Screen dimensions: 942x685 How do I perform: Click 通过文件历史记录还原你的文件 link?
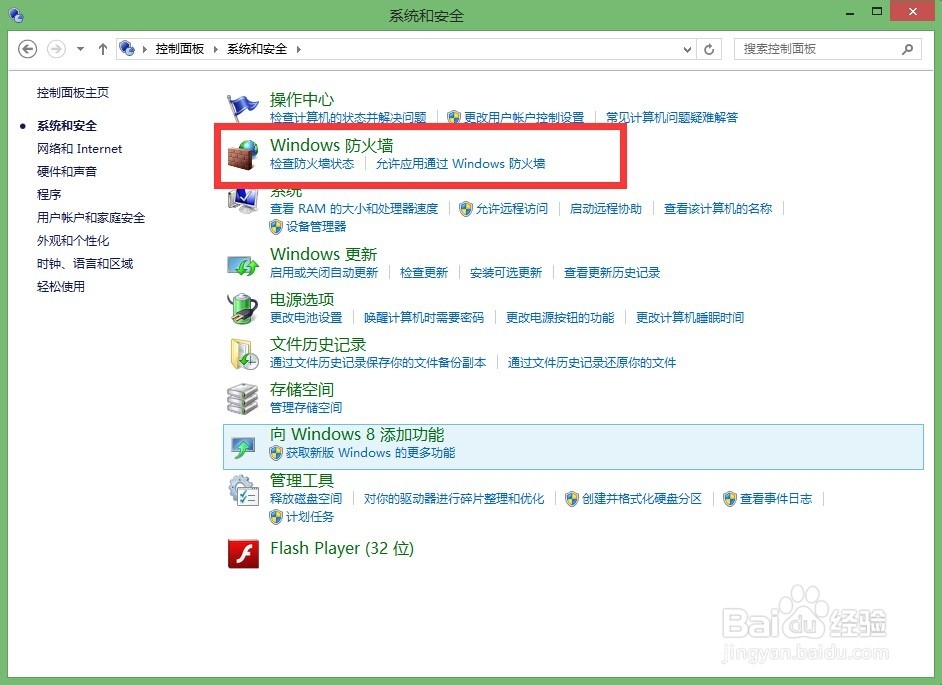point(592,362)
